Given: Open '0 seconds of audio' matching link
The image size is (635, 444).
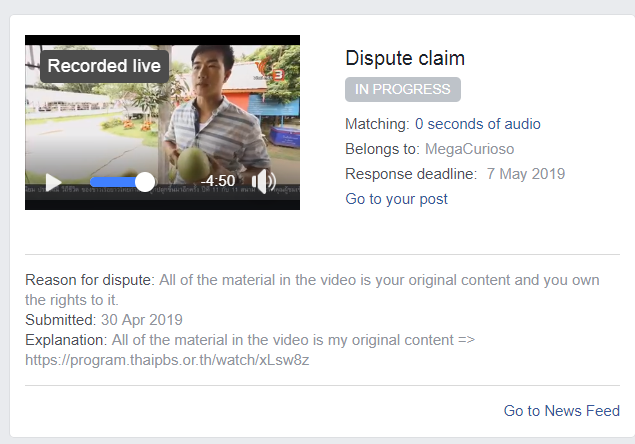Looking at the screenshot, I should [x=478, y=124].
